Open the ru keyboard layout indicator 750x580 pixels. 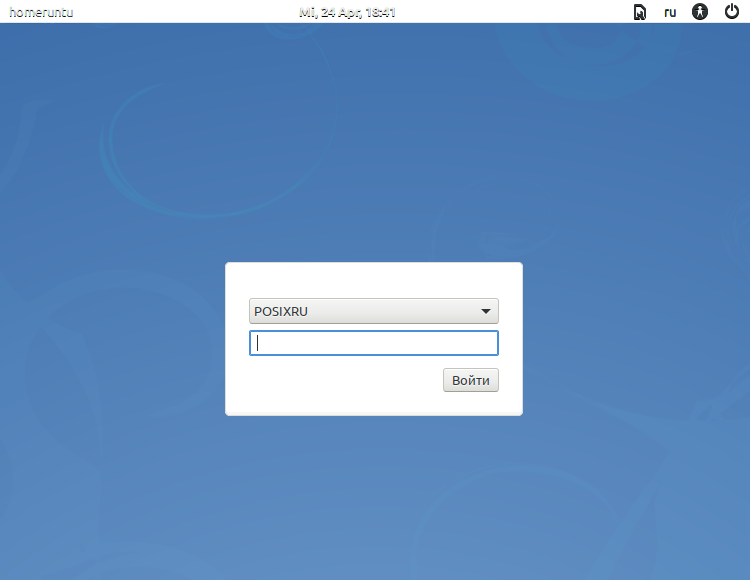[670, 12]
